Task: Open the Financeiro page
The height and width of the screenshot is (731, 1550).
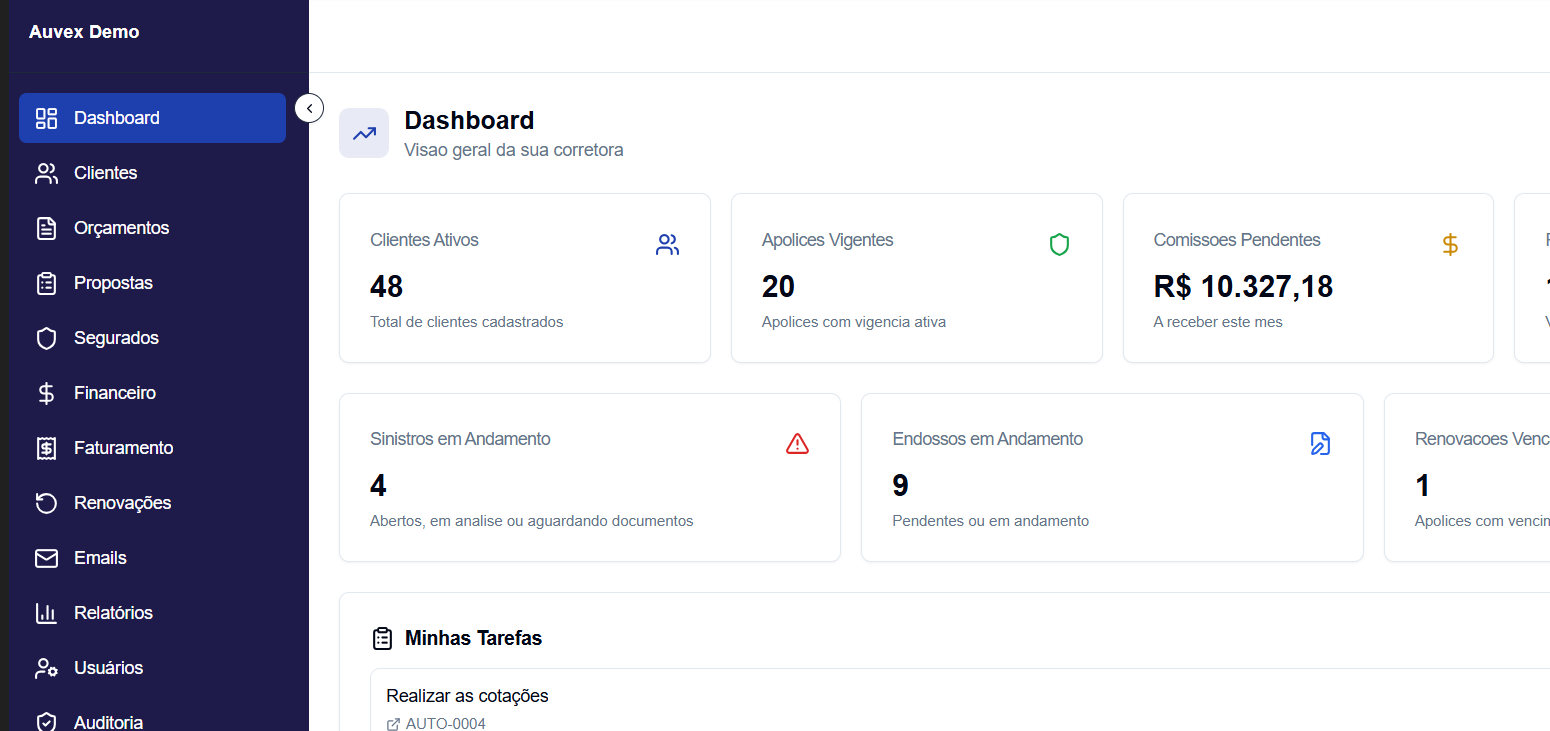Action: [152, 393]
